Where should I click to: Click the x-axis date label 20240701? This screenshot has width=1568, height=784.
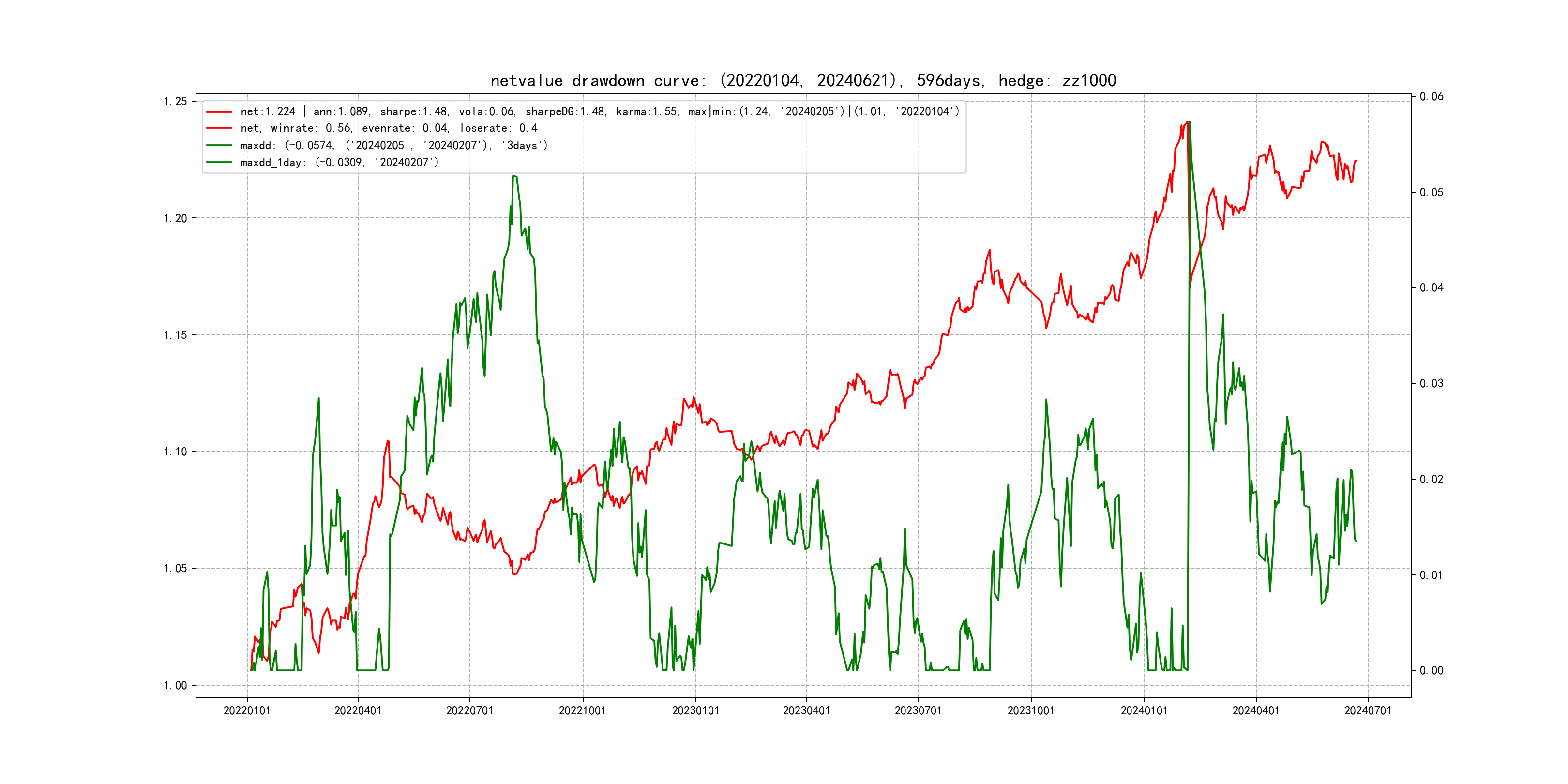1368,711
